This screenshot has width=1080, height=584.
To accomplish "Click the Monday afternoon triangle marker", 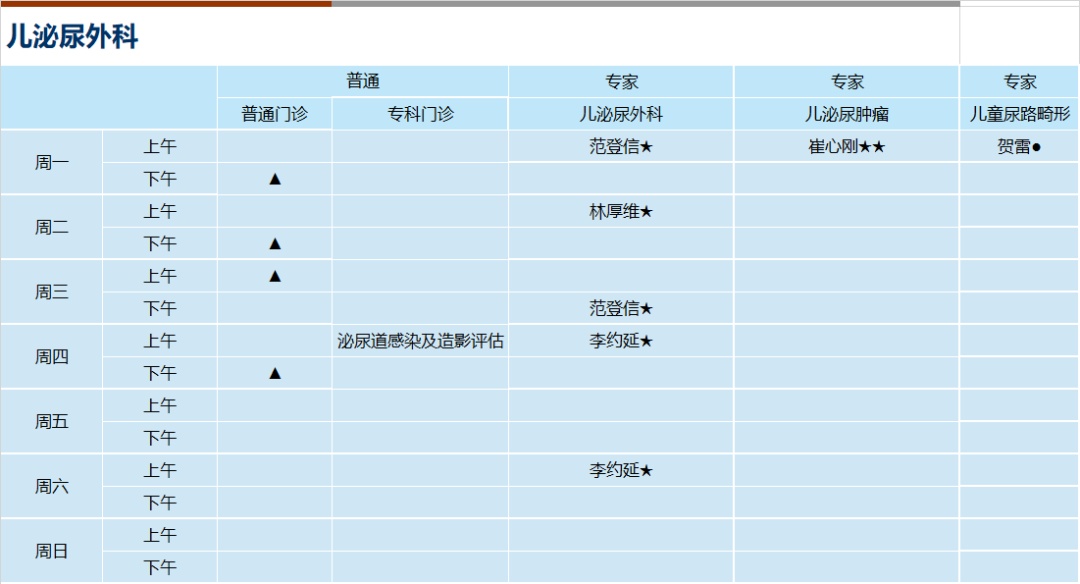I will (275, 179).
